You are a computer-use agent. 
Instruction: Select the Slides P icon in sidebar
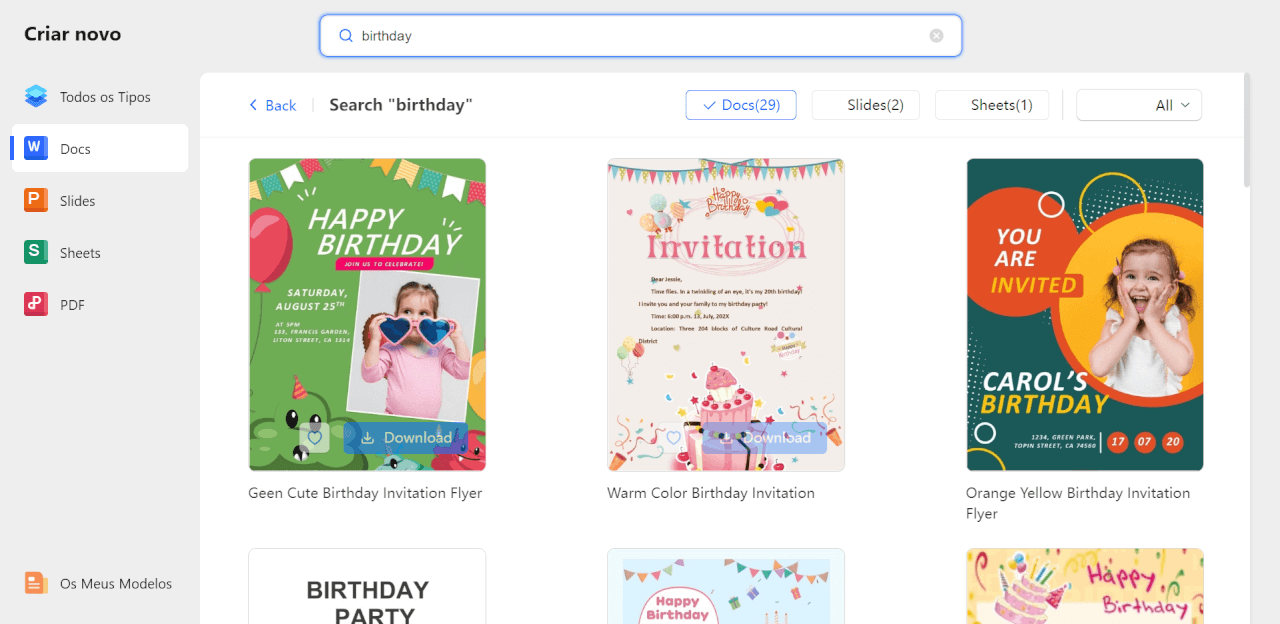click(36, 201)
